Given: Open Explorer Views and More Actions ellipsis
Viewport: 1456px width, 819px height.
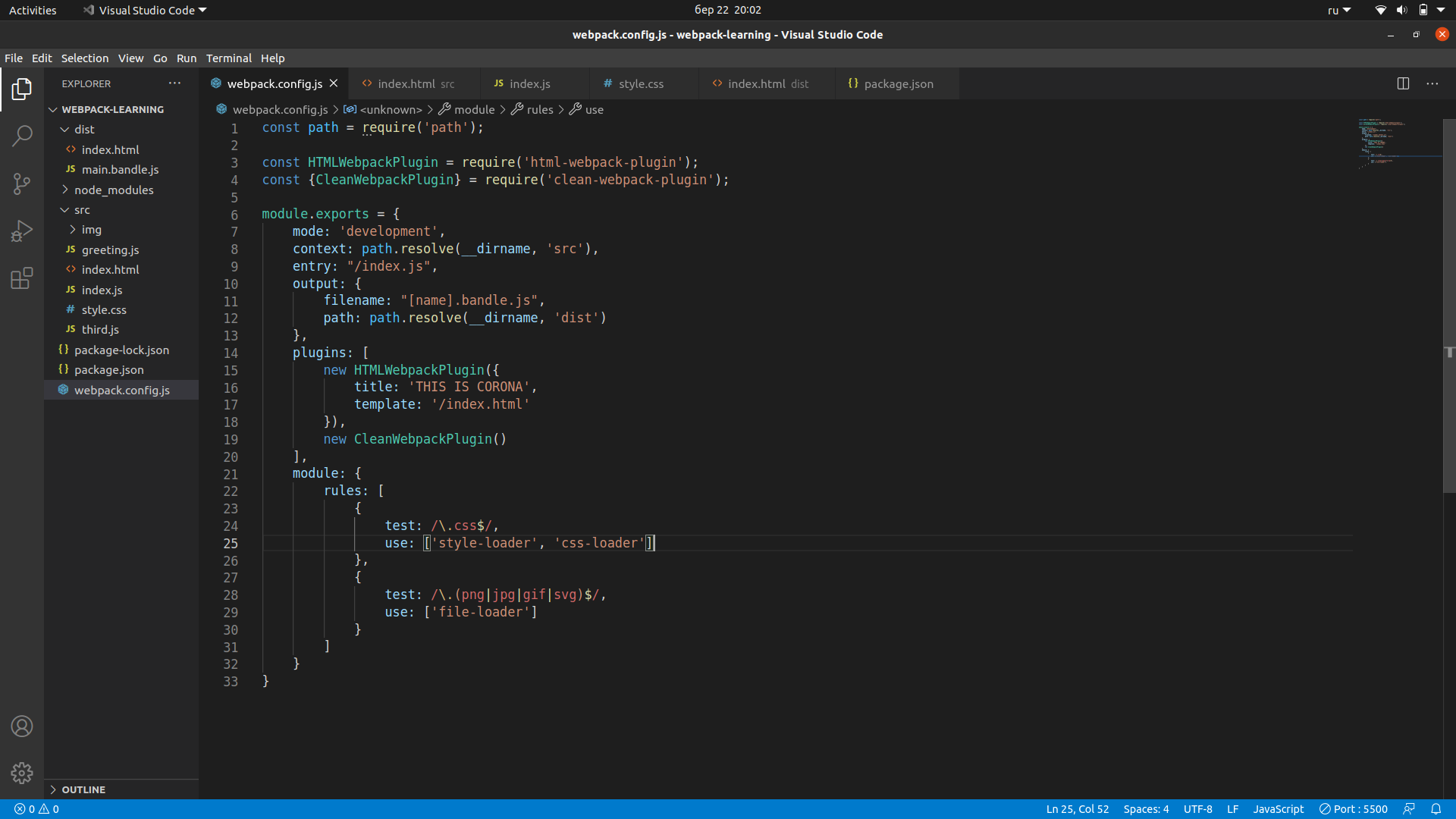Looking at the screenshot, I should [174, 83].
